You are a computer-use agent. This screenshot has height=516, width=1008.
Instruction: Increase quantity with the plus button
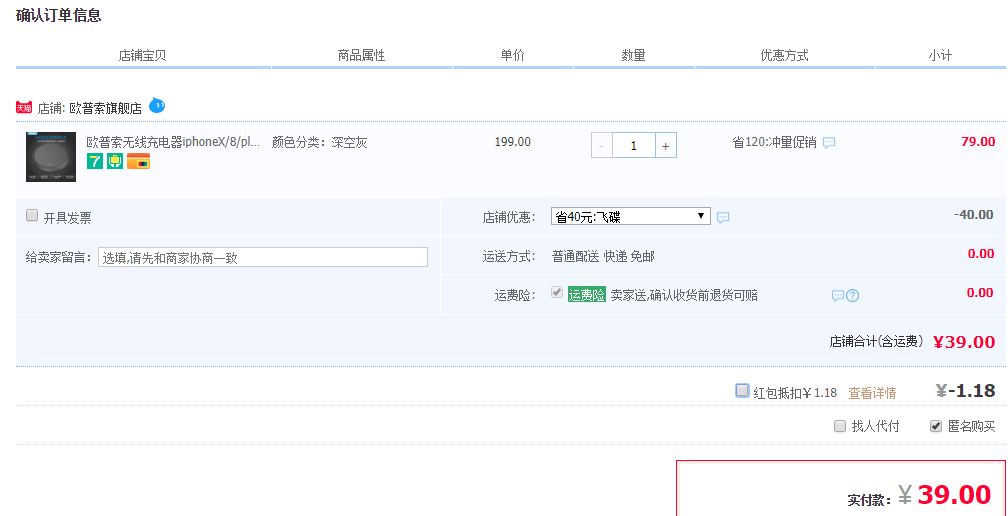pos(665,145)
